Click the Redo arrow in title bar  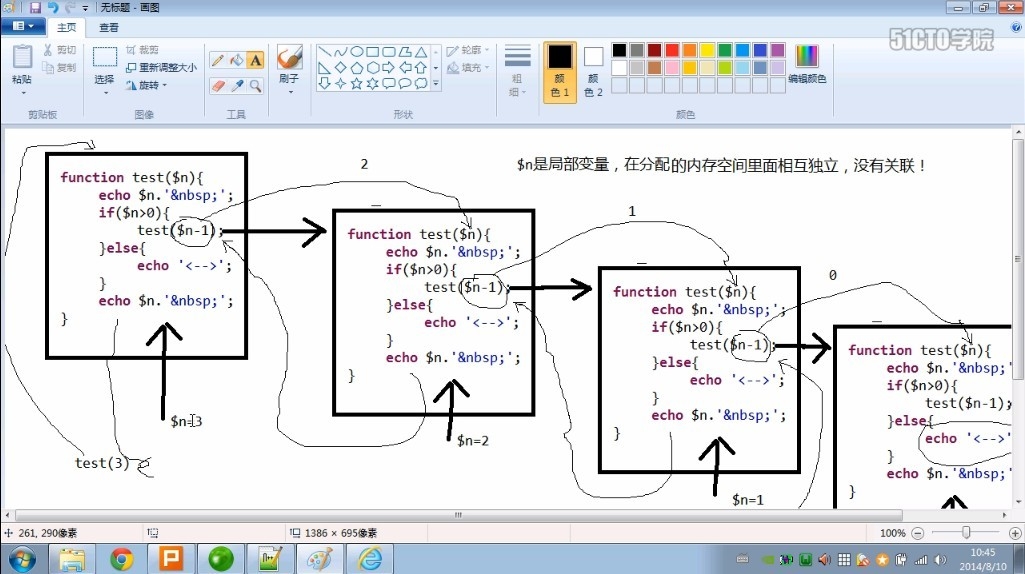click(69, 8)
